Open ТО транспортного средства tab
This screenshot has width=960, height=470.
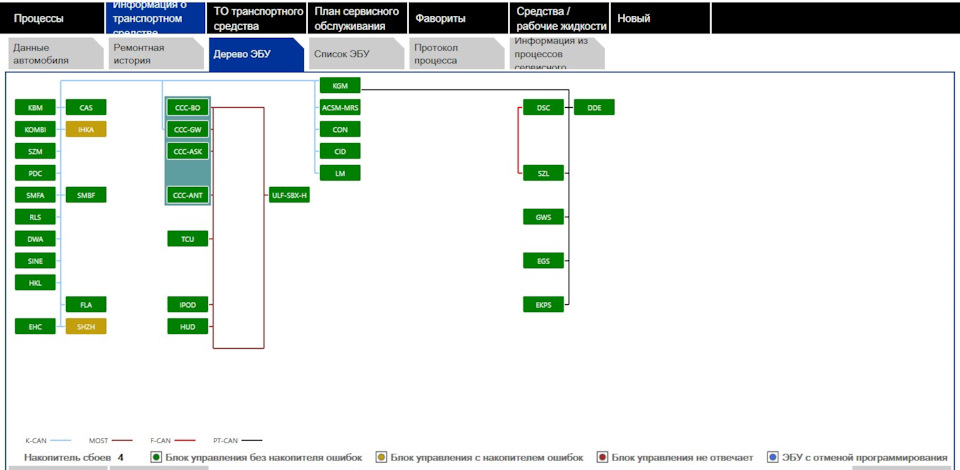pos(256,18)
